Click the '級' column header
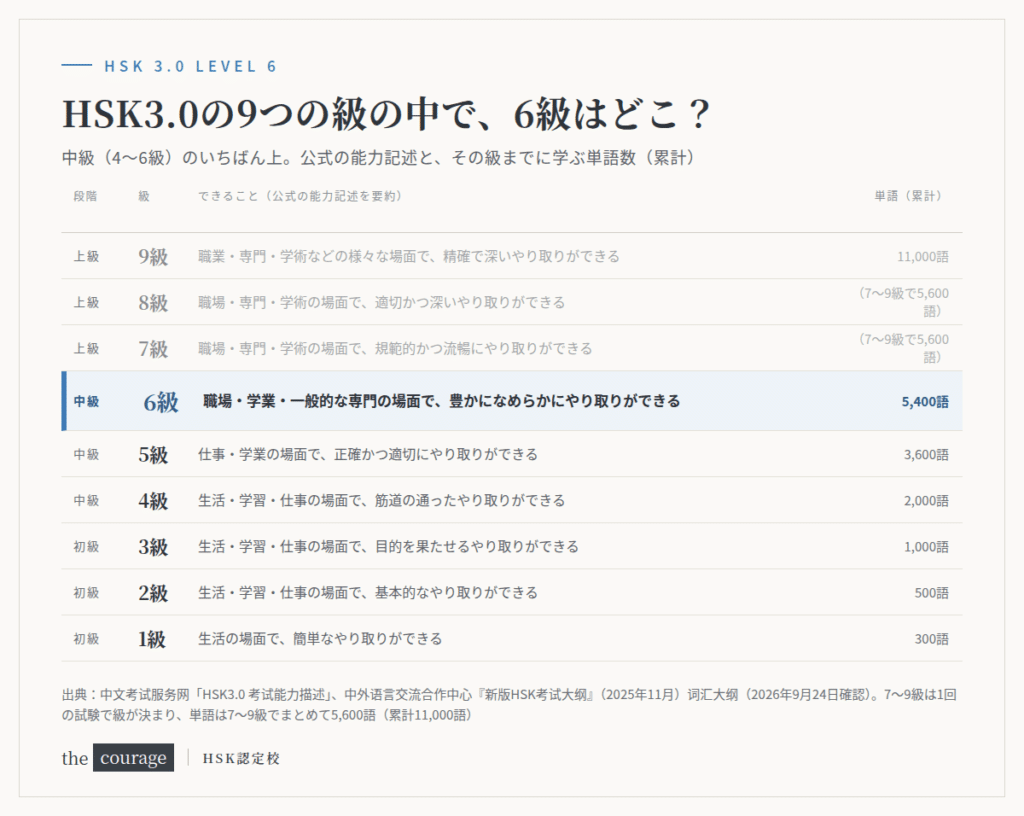The width and height of the screenshot is (1024, 816). 144,196
